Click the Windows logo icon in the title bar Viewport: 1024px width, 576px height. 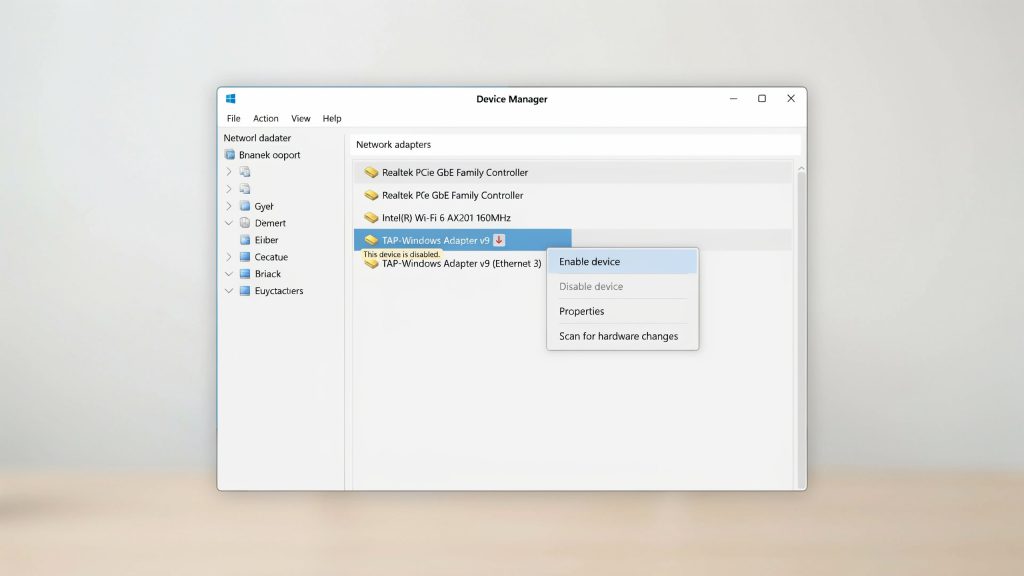click(231, 99)
